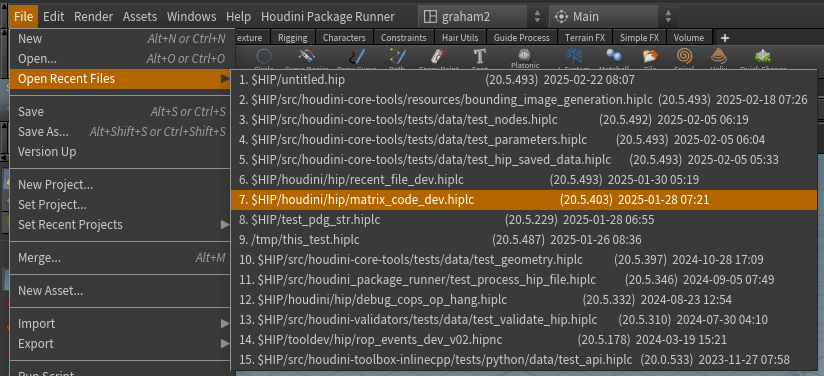Viewport: 824px width, 376px height.
Task: Switch to the Terrain FX shelf tab
Action: [585, 38]
